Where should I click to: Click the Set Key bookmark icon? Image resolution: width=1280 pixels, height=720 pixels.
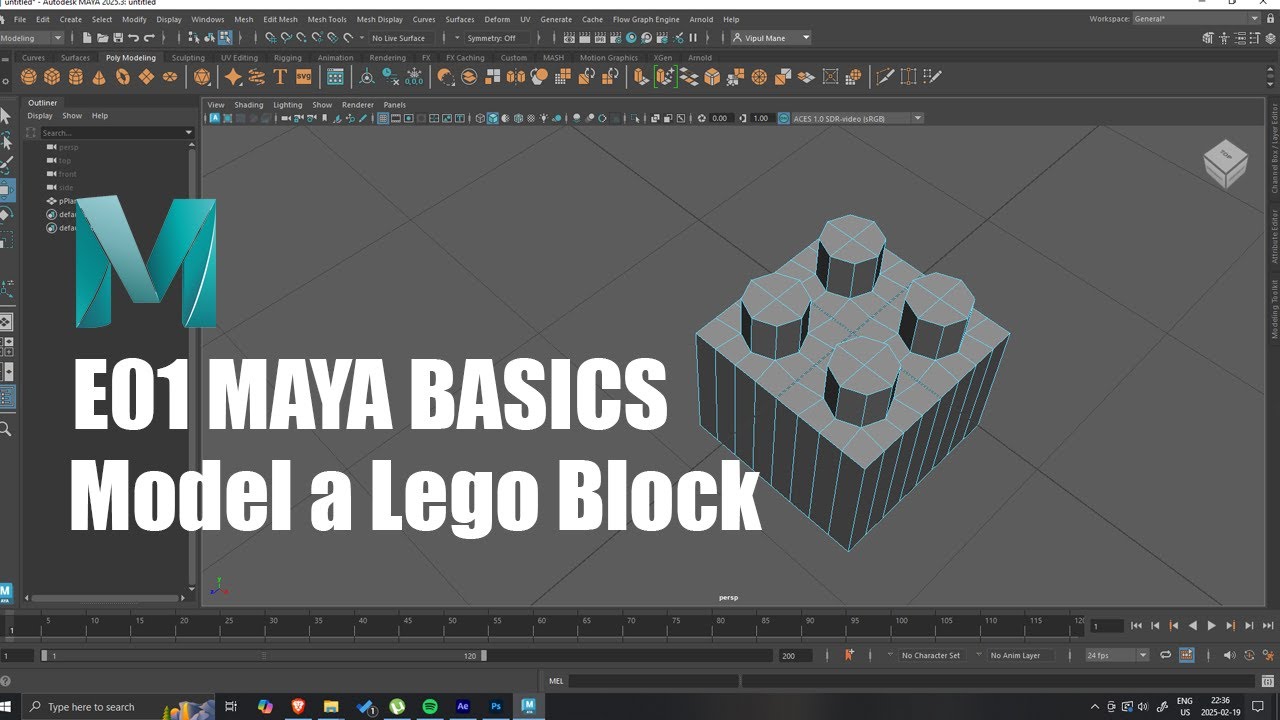coord(849,655)
